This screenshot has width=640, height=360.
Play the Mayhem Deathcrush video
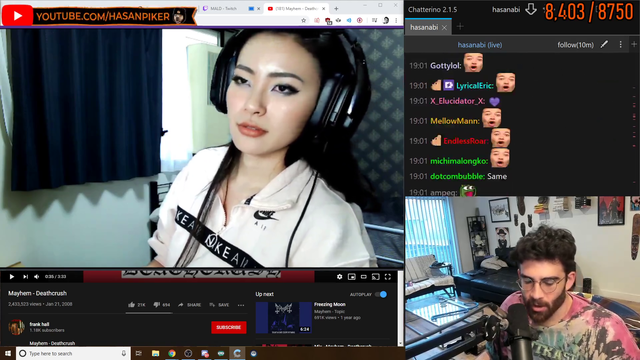click(x=11, y=277)
